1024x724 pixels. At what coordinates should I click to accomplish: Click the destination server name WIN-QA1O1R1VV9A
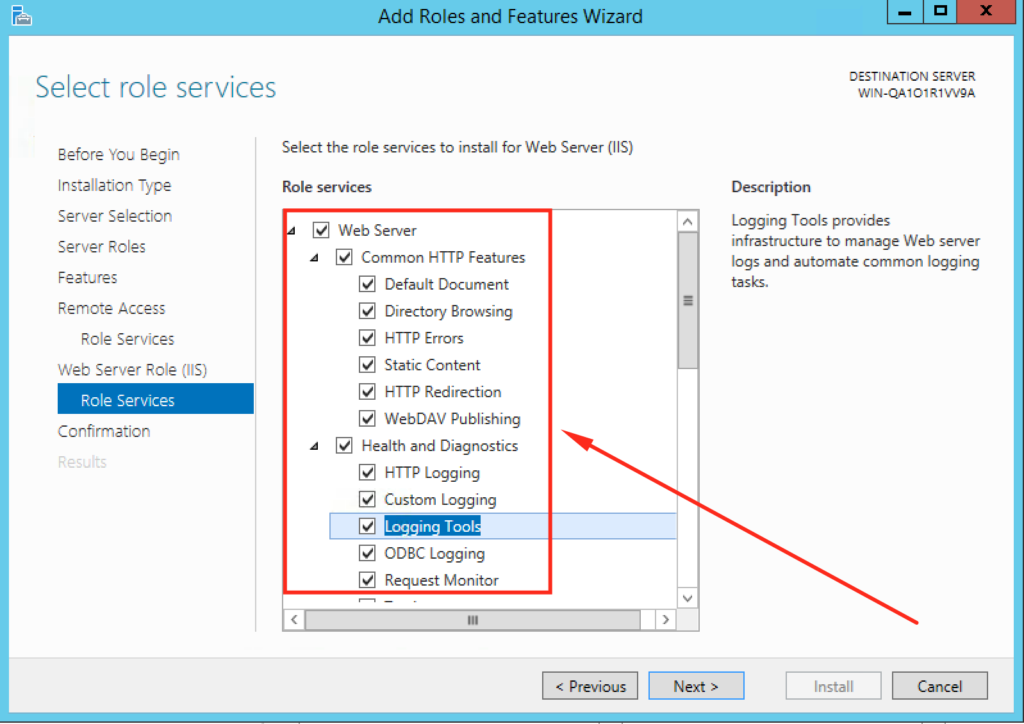pos(916,93)
